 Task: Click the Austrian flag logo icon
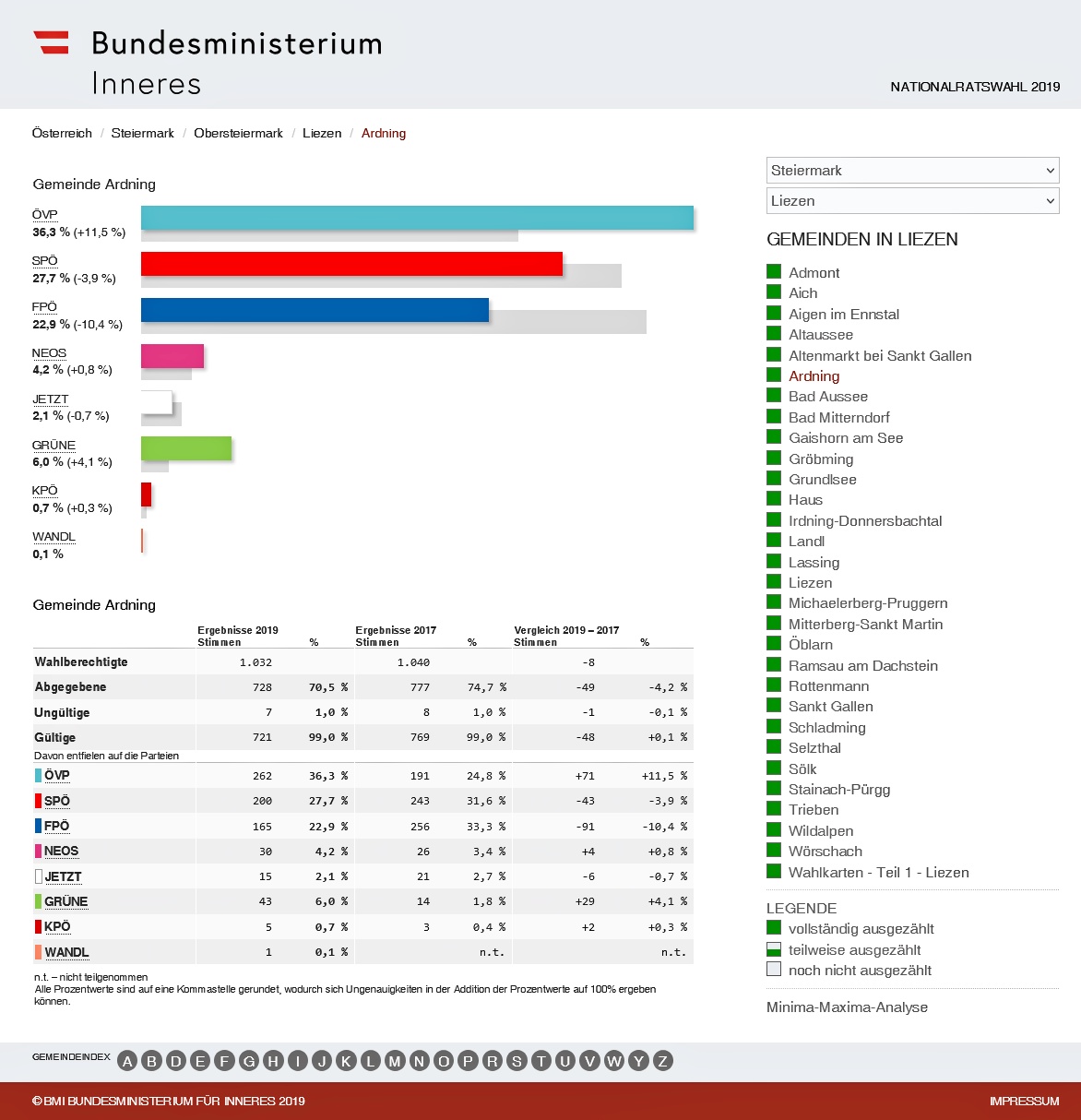[x=52, y=42]
